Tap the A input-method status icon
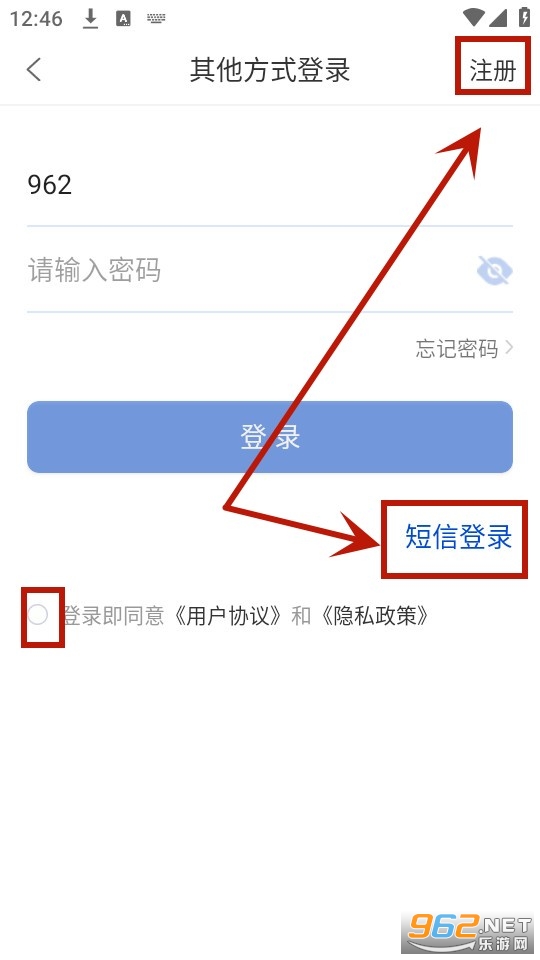 124,19
